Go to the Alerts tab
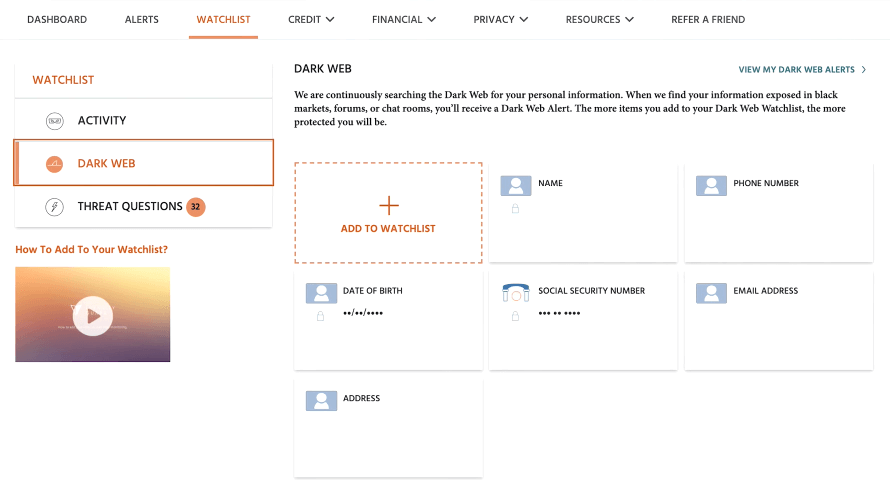The width and height of the screenshot is (890, 493). point(141,19)
